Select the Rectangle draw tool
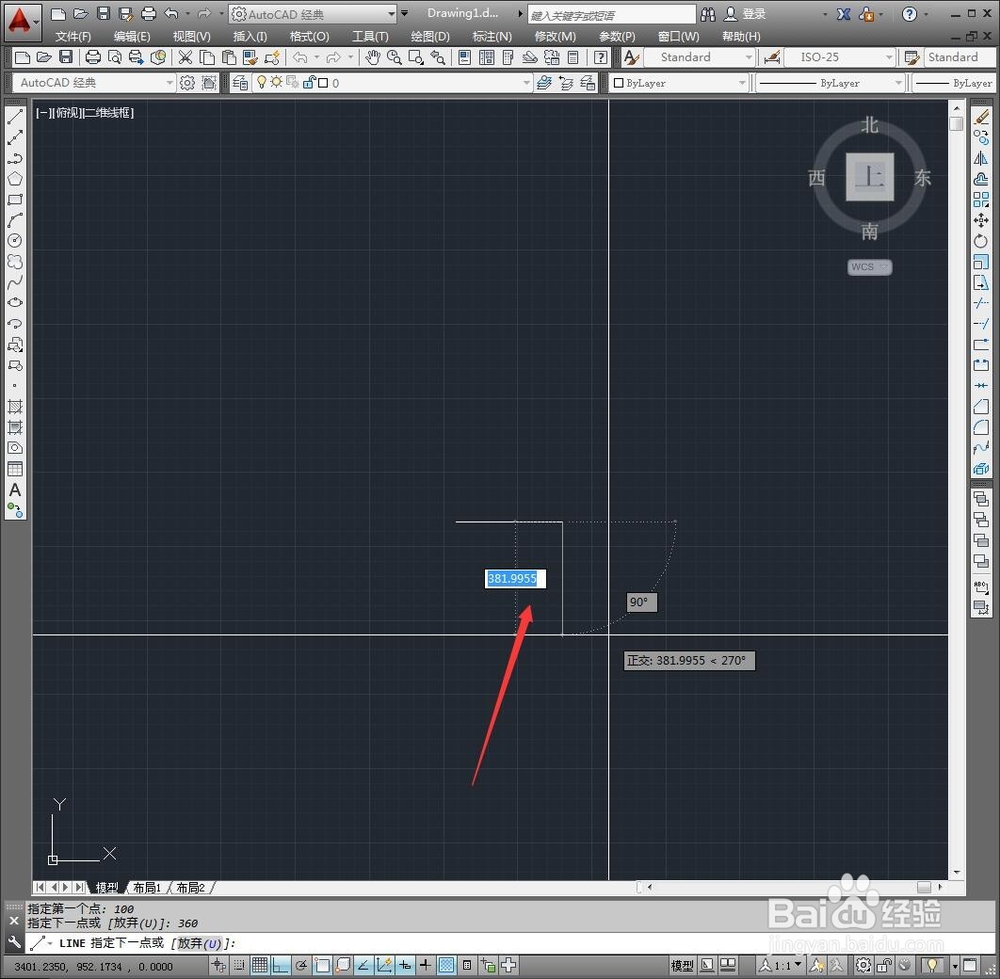The image size is (1000, 979). [15, 200]
